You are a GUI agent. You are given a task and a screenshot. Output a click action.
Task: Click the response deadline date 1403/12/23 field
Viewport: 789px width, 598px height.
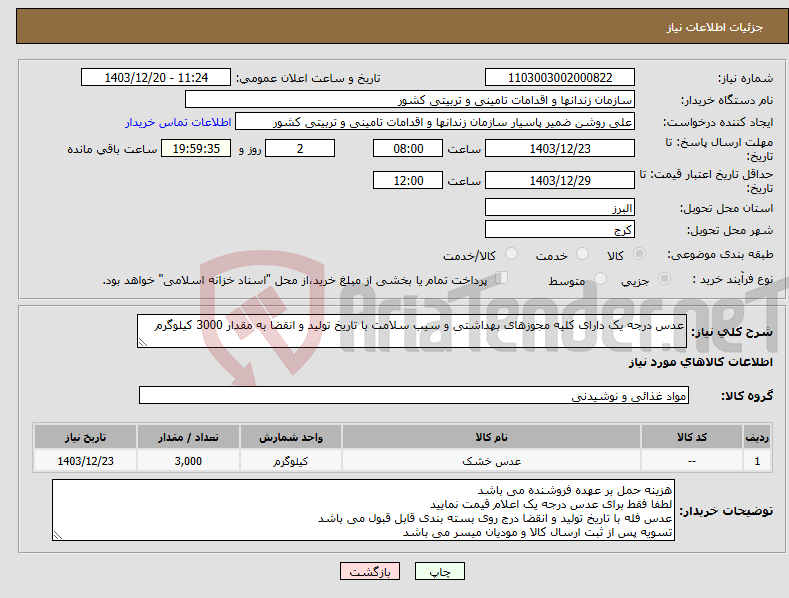click(x=560, y=148)
